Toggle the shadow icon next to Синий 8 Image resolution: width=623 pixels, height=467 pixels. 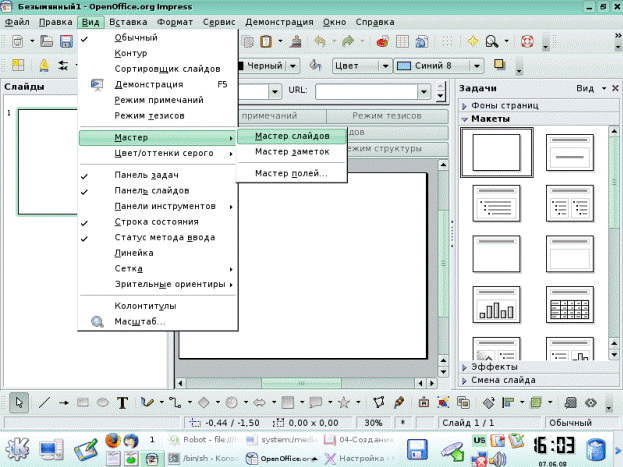coord(499,66)
